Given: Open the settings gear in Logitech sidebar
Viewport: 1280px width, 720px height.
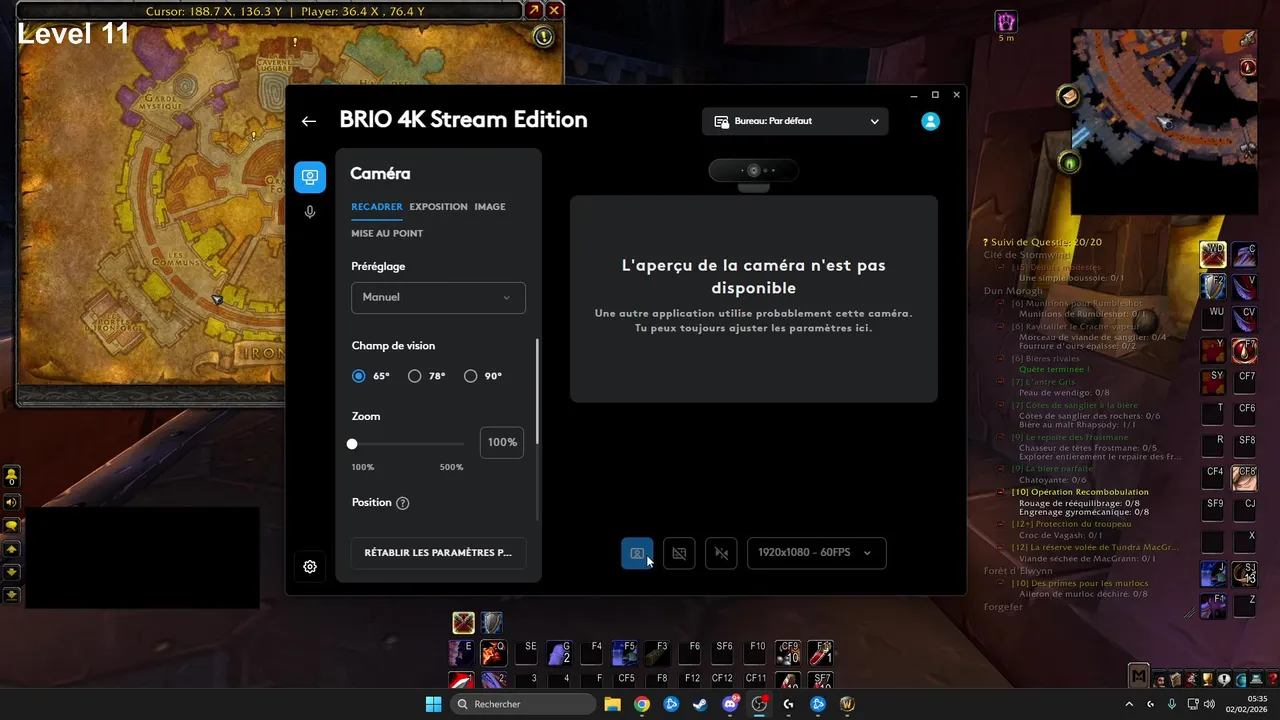Looking at the screenshot, I should [x=310, y=567].
